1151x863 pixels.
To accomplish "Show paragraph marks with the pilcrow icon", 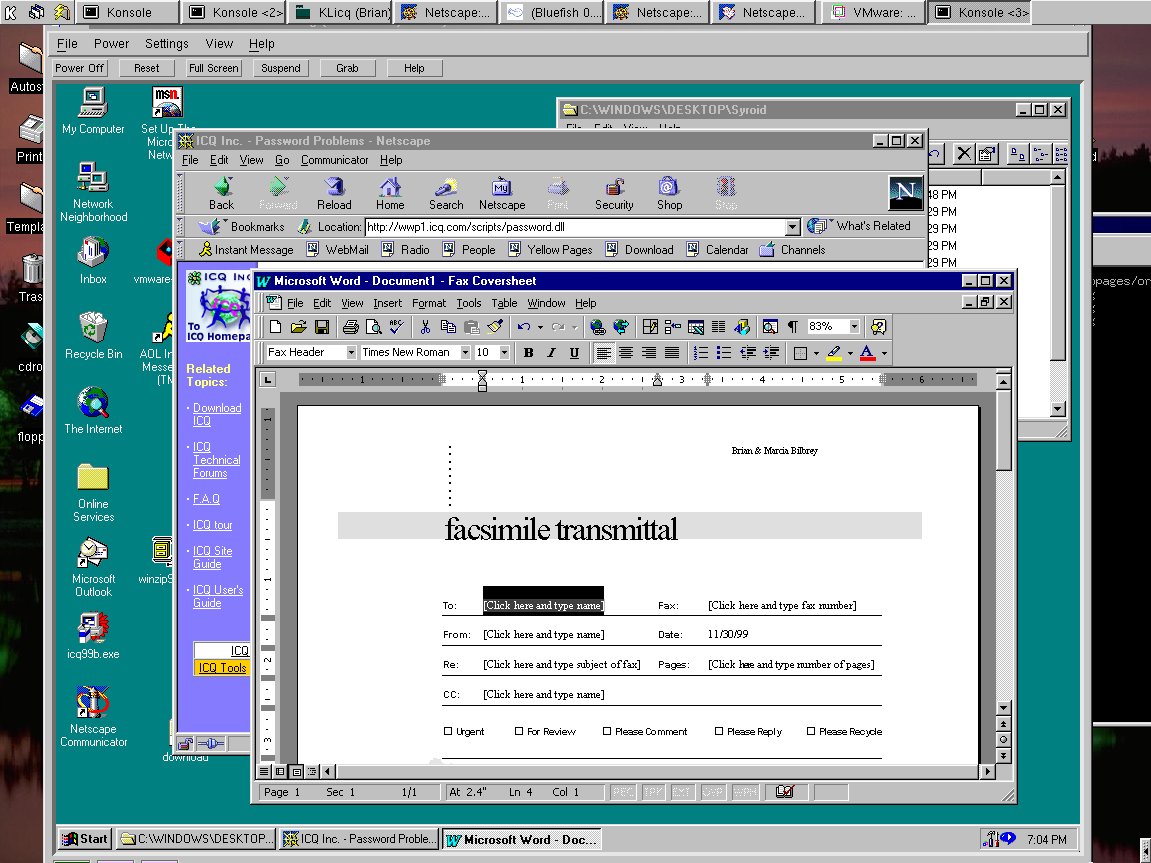I will (793, 327).
